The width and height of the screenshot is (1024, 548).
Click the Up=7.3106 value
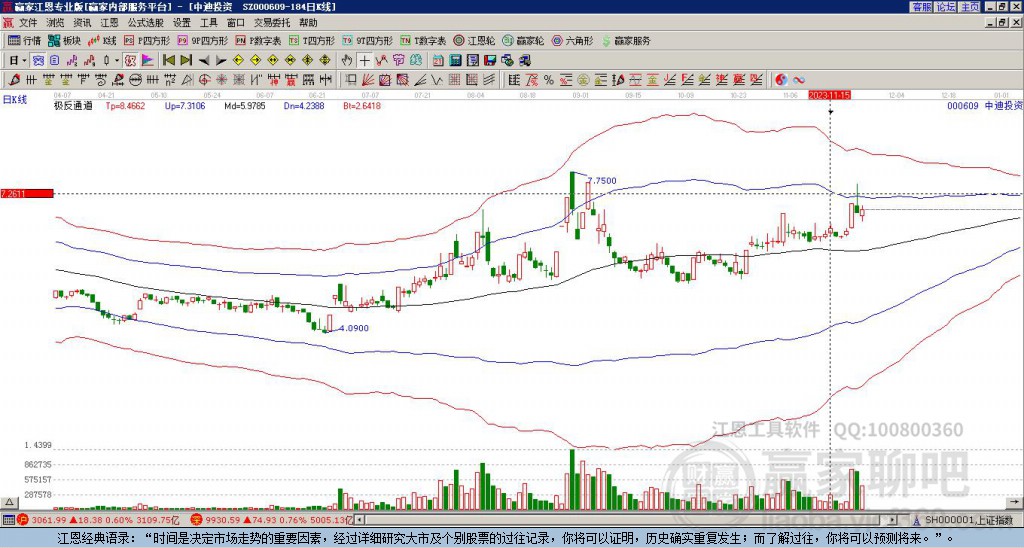[x=185, y=106]
